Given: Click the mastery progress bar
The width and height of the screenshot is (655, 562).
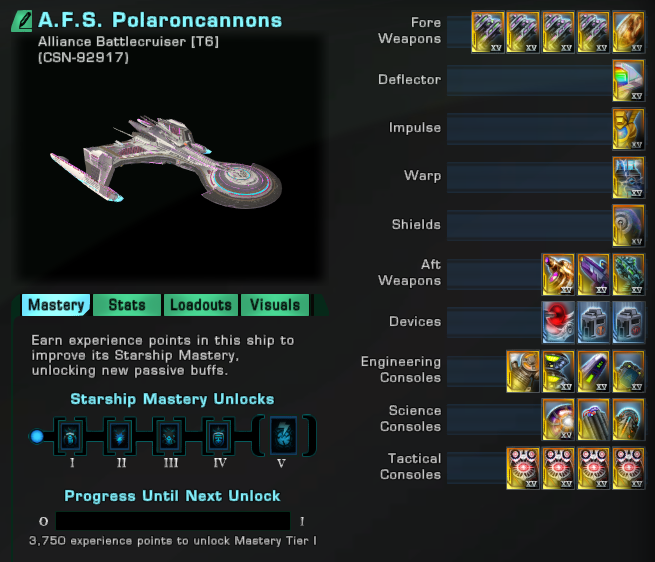Looking at the screenshot, I should 173,521.
